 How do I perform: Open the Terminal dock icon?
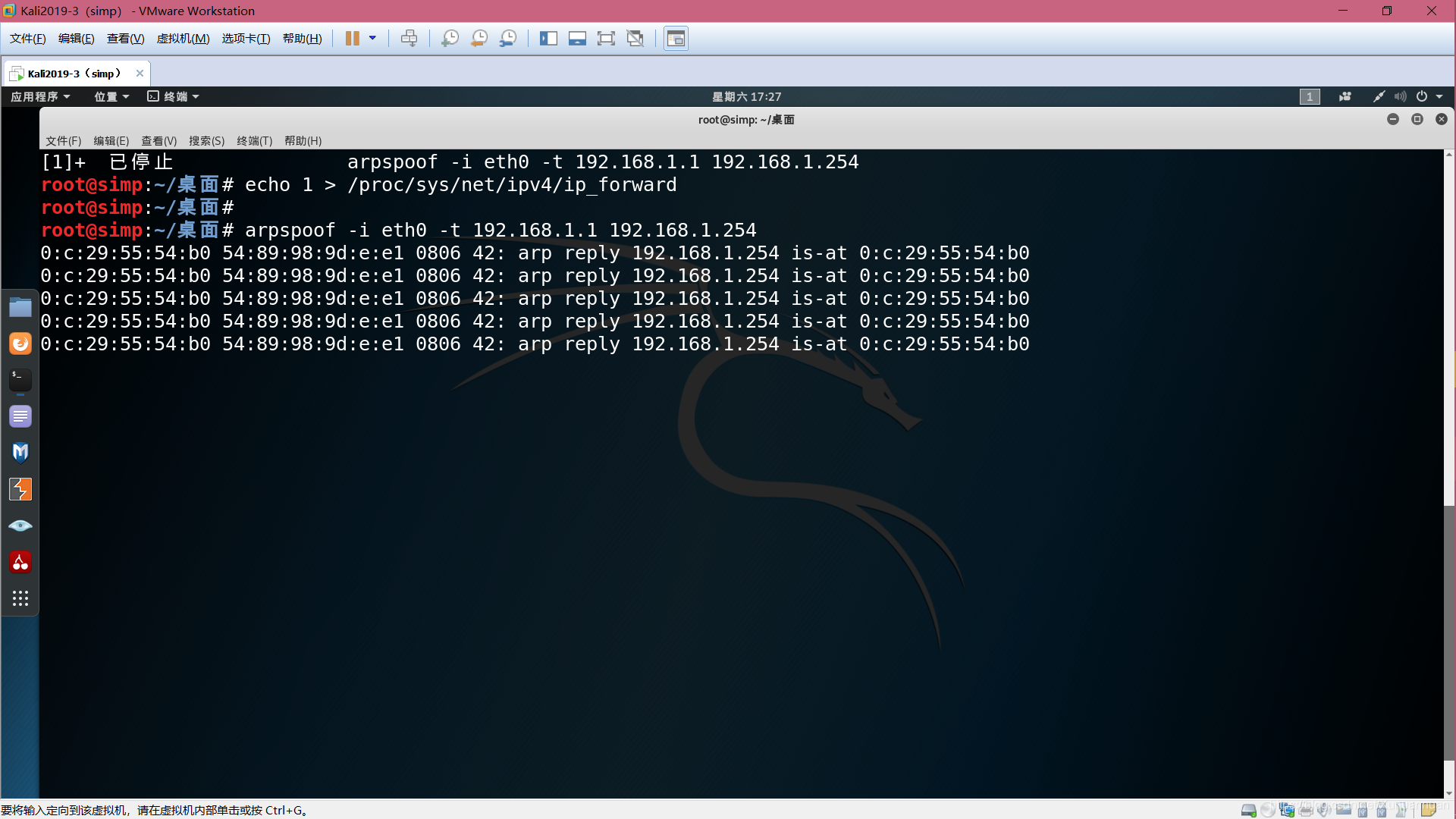tap(20, 380)
